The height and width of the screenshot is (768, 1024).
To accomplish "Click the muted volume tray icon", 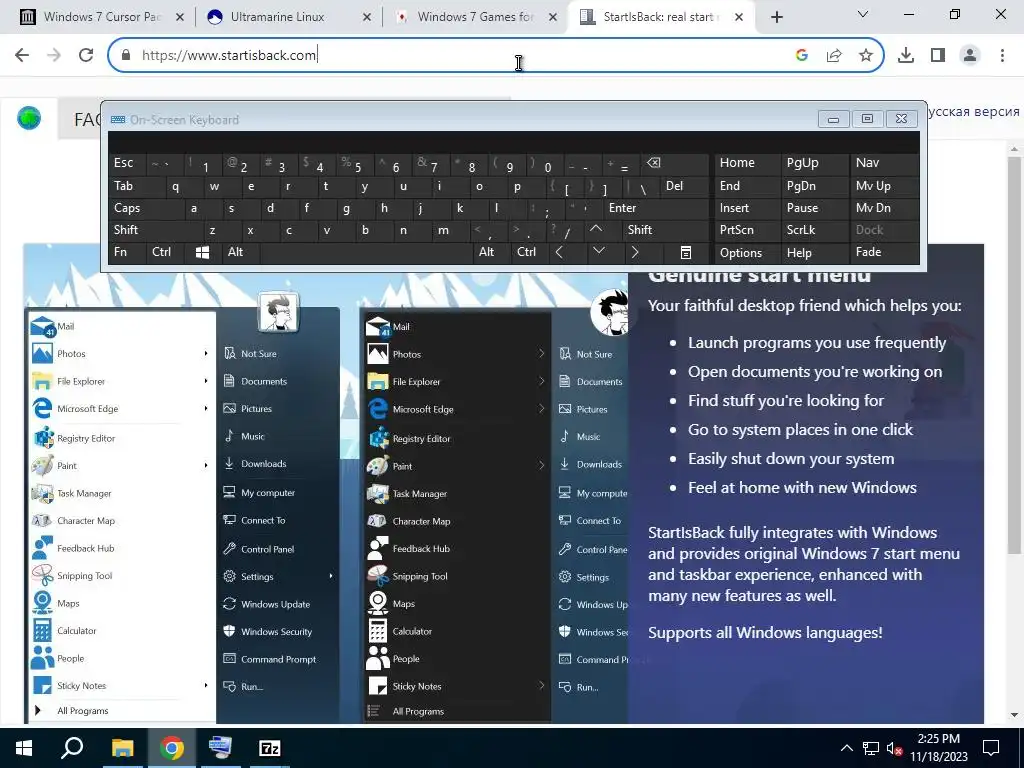I will point(894,748).
